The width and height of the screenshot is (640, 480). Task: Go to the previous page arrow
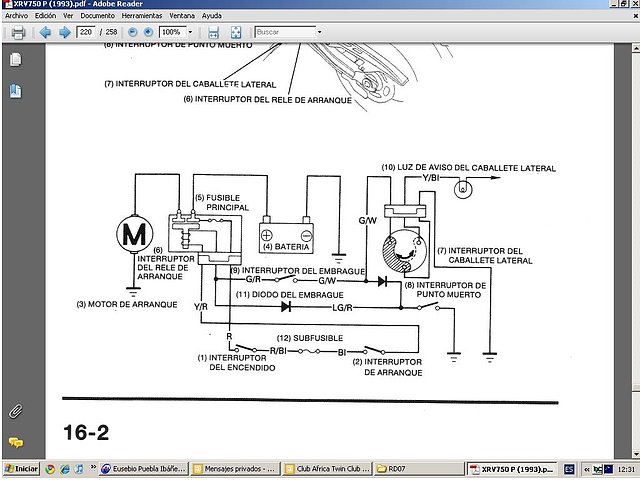point(45,32)
